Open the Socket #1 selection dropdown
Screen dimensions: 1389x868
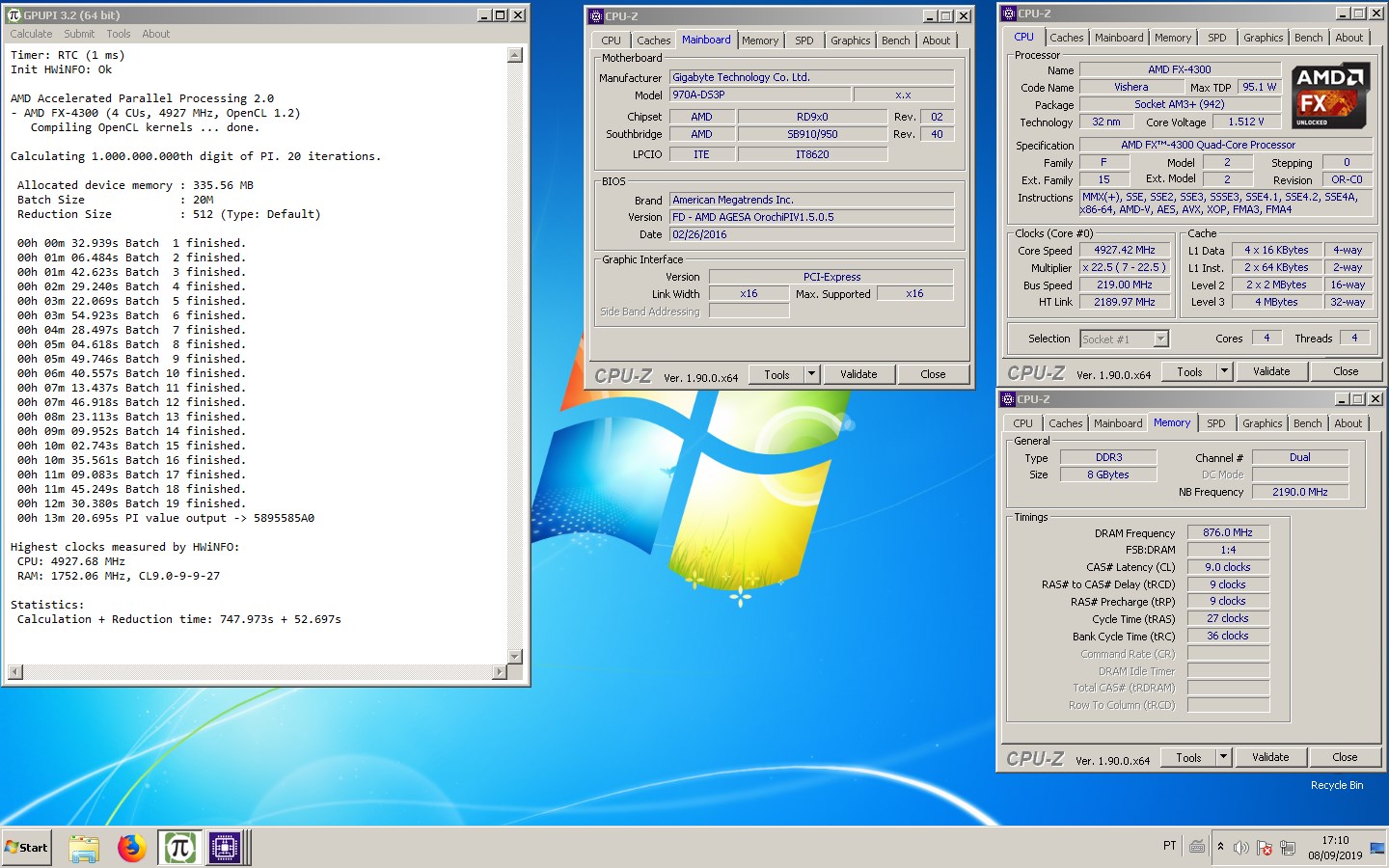pos(1125,339)
